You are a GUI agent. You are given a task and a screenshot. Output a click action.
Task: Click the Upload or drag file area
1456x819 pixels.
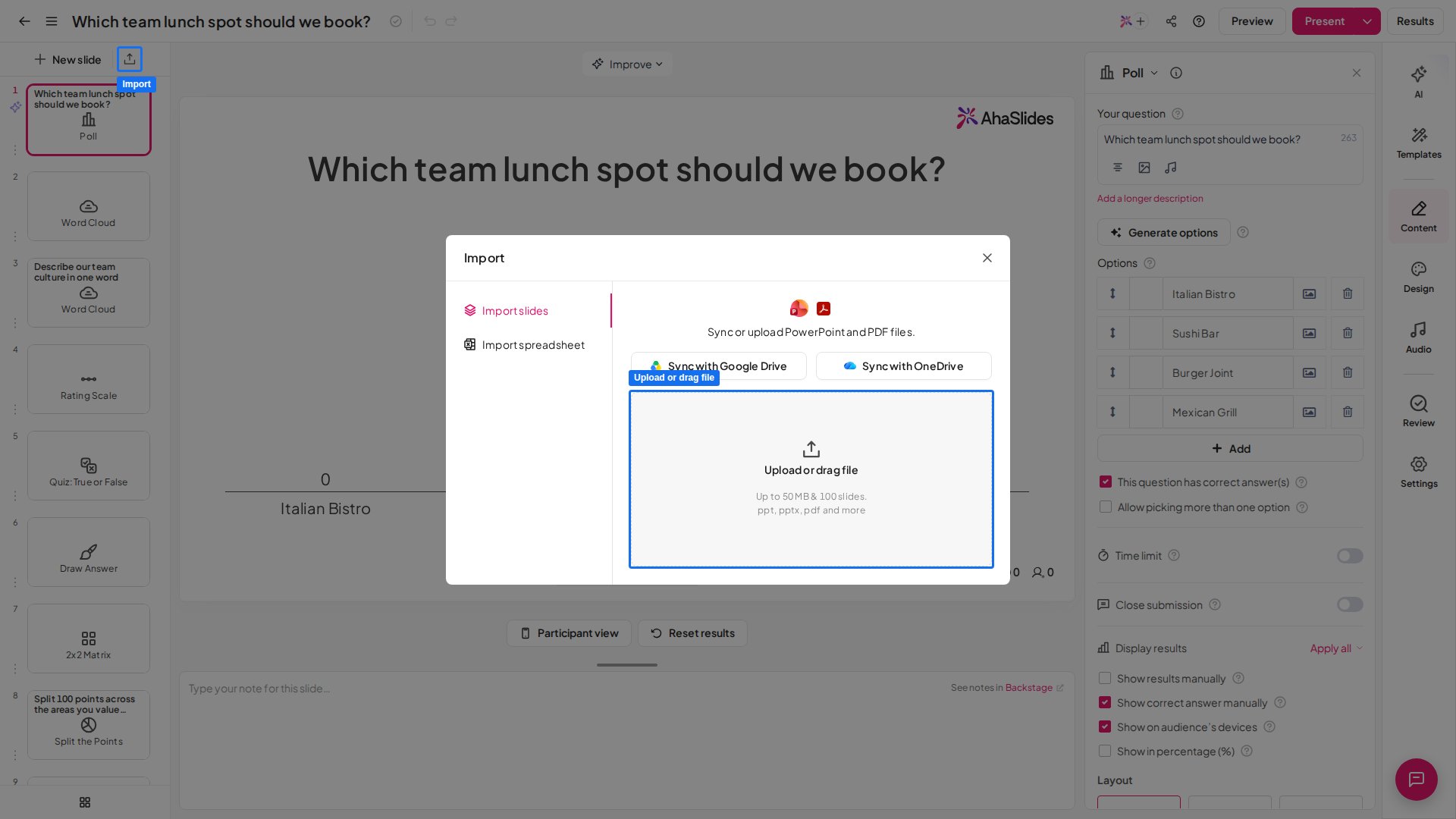pos(811,479)
